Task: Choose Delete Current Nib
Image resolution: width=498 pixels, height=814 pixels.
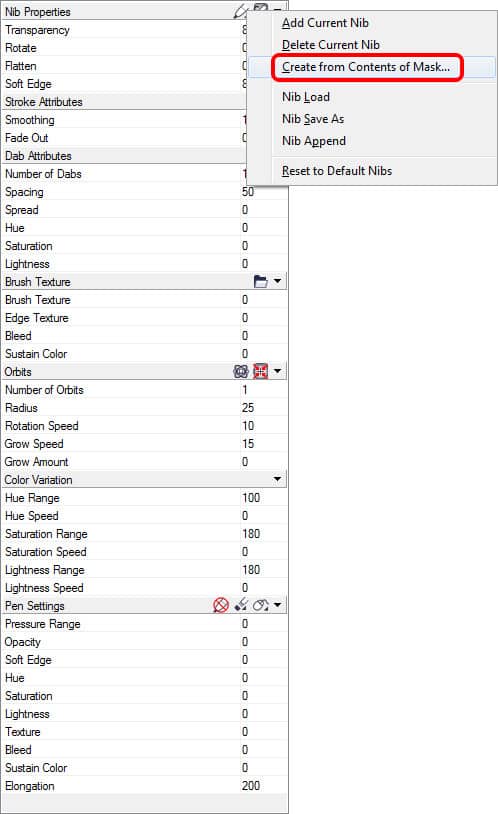Action: pos(331,45)
